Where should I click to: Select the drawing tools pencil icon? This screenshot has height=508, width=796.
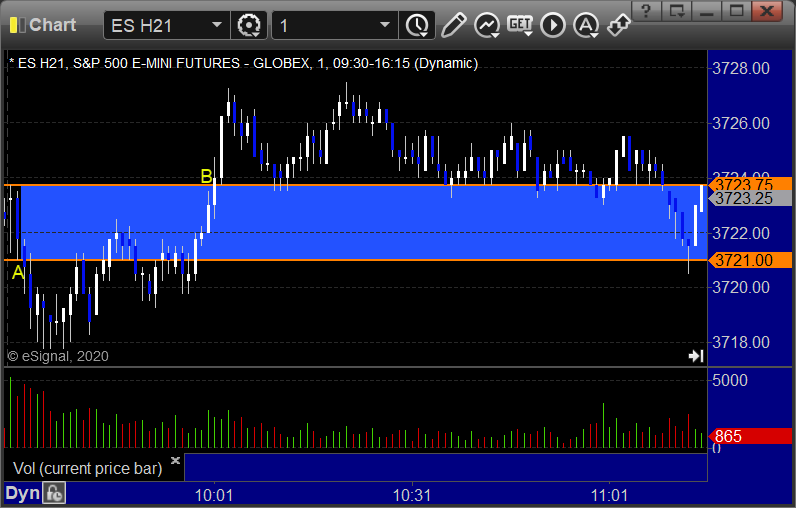tap(453, 25)
